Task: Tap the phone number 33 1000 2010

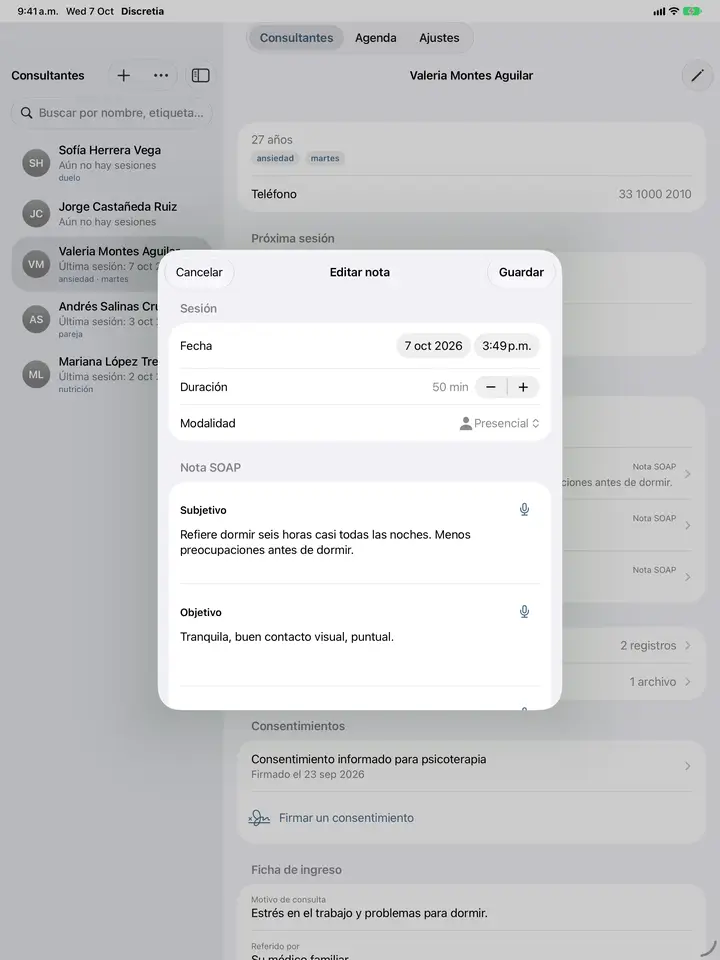Action: coord(654,194)
